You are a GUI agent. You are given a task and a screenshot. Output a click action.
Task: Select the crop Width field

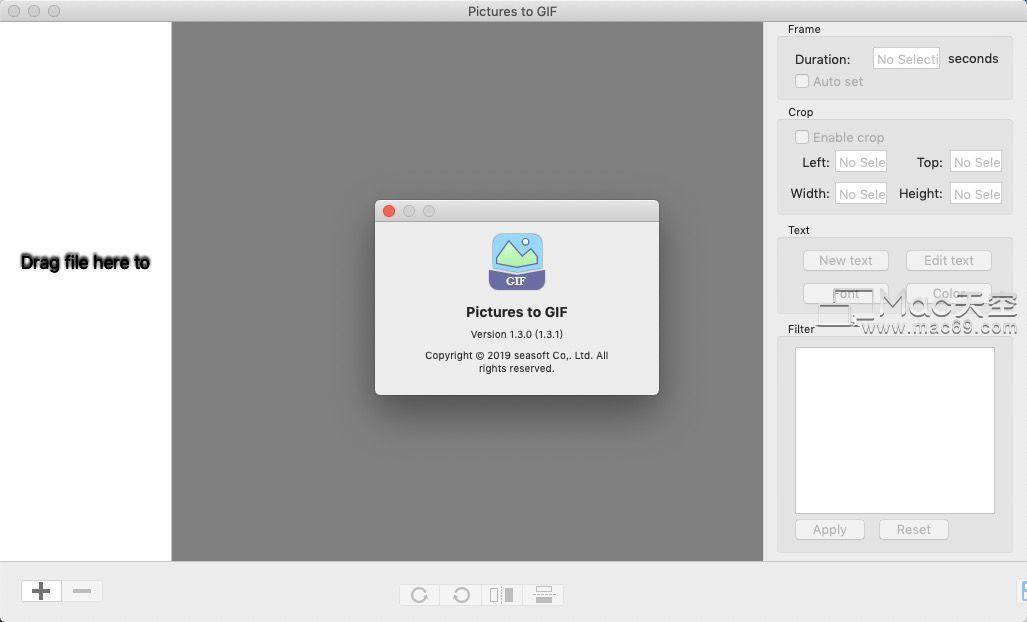861,194
